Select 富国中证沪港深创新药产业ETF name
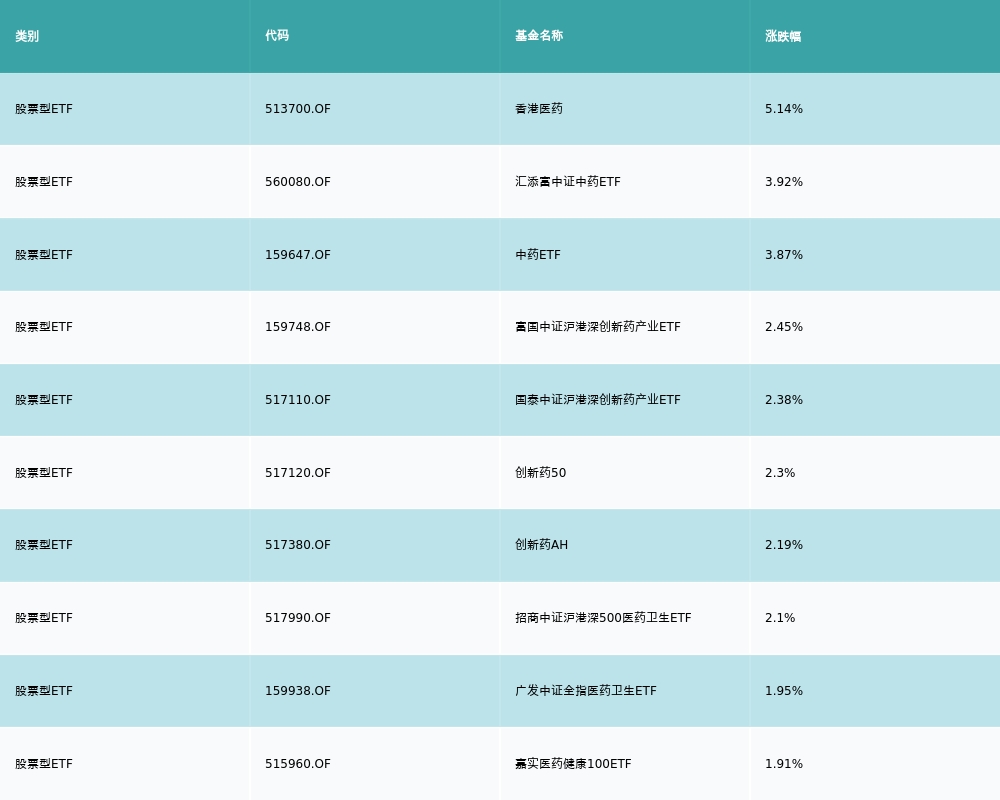Image resolution: width=1000 pixels, height=800 pixels. [598, 327]
